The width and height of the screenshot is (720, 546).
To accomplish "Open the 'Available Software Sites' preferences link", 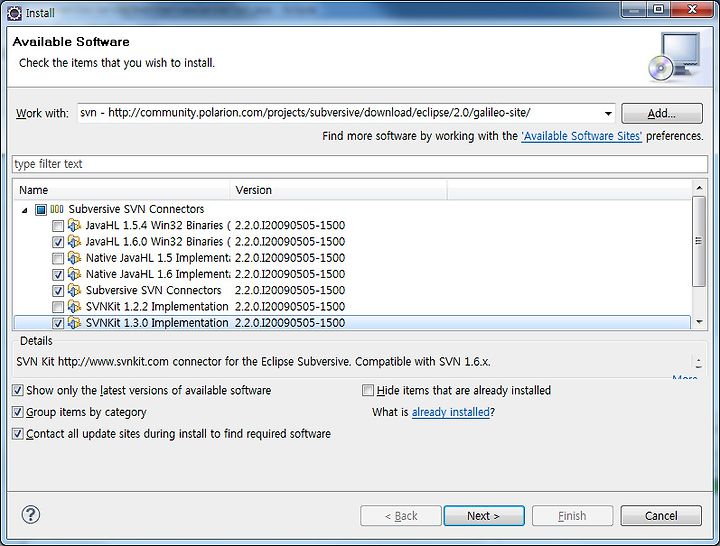I will (x=581, y=136).
